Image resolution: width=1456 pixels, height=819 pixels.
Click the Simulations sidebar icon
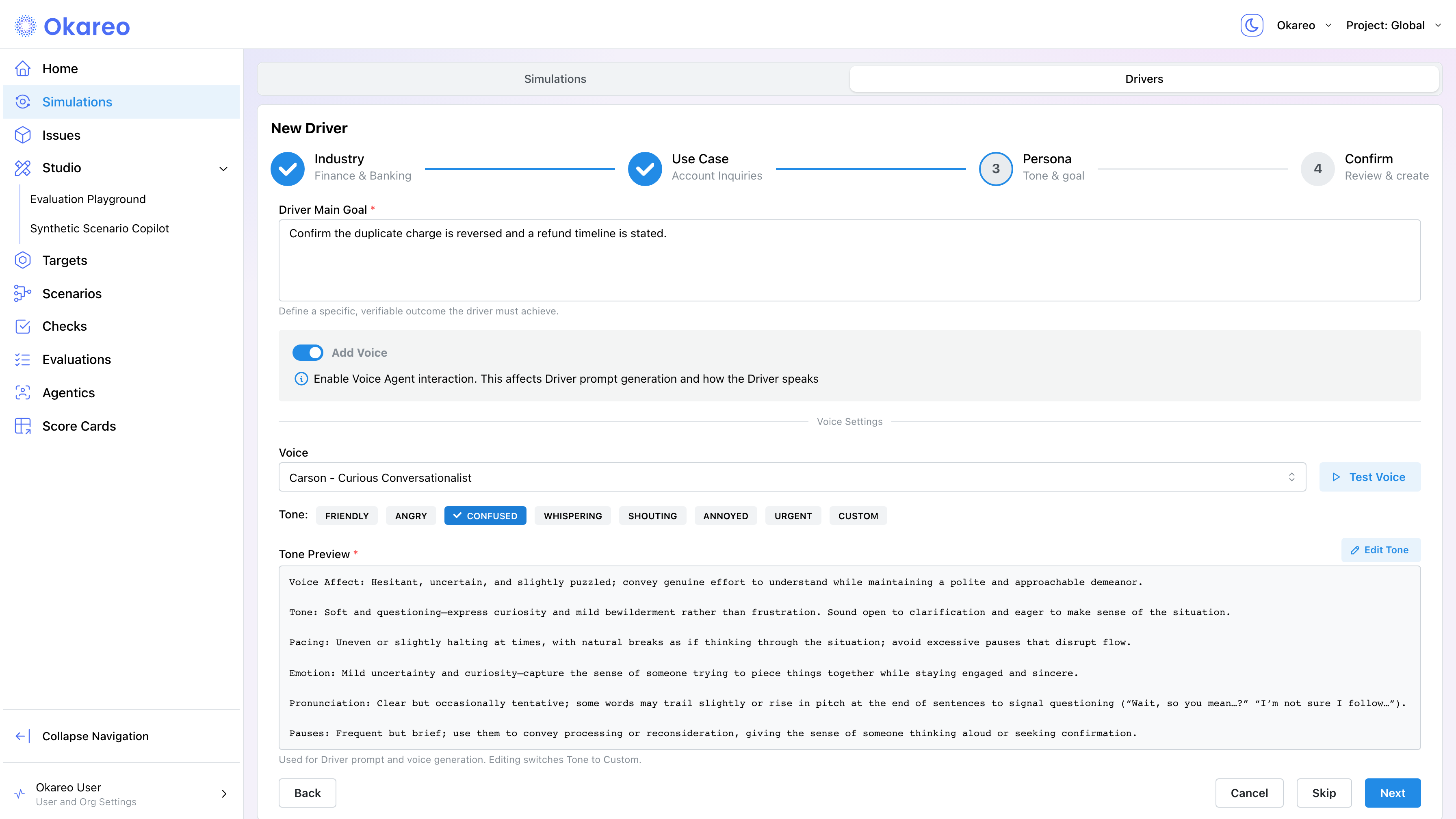(23, 102)
